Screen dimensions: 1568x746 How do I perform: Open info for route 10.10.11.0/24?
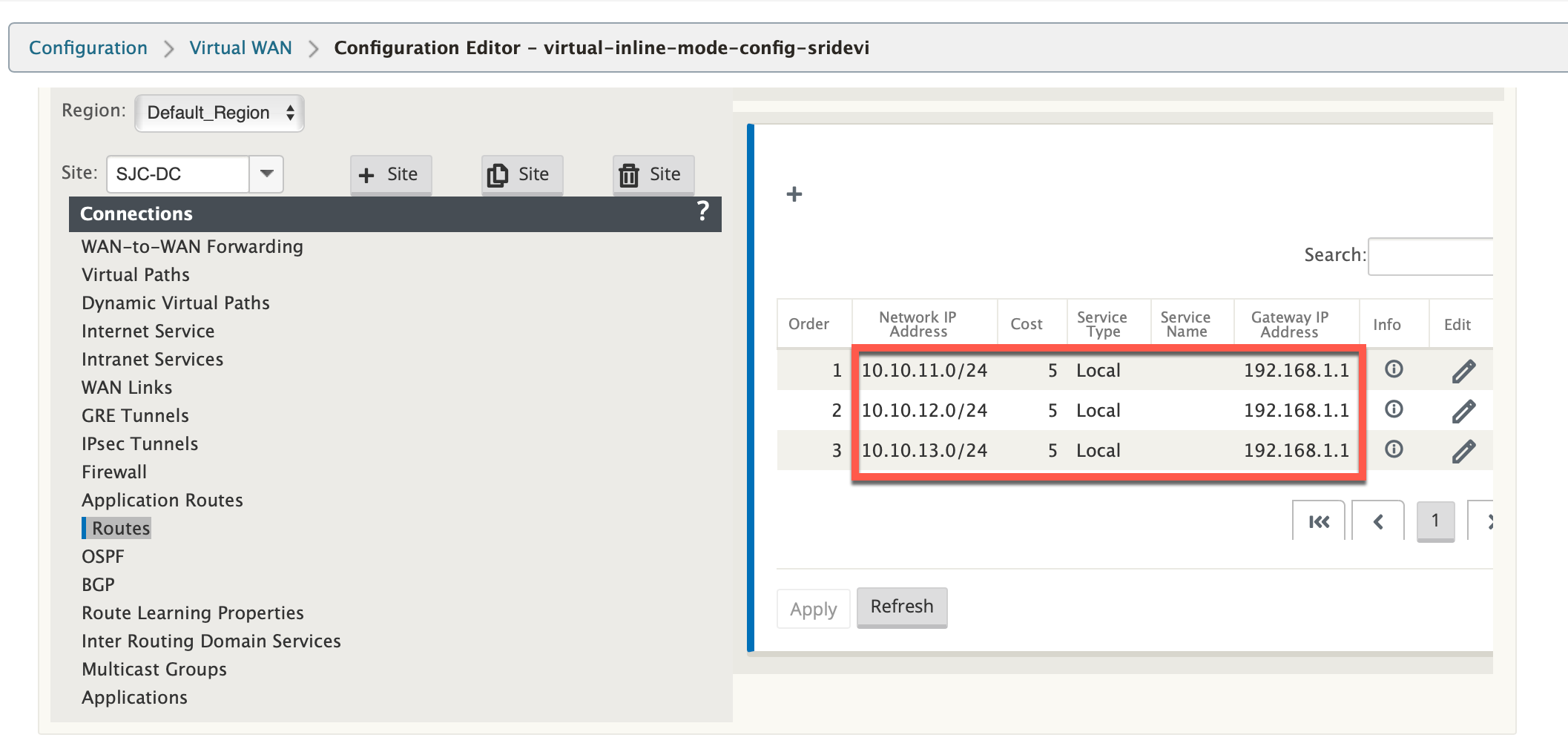point(1394,369)
